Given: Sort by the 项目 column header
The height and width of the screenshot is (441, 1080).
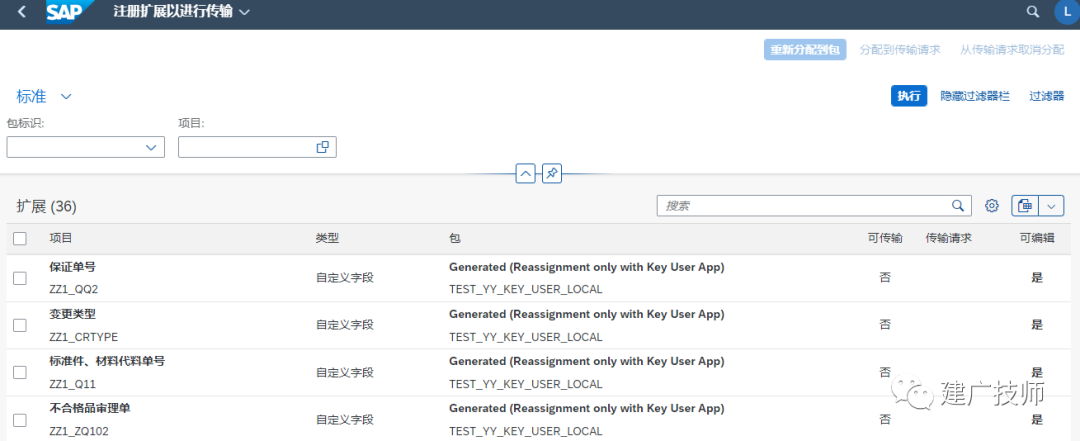Looking at the screenshot, I should [61, 238].
